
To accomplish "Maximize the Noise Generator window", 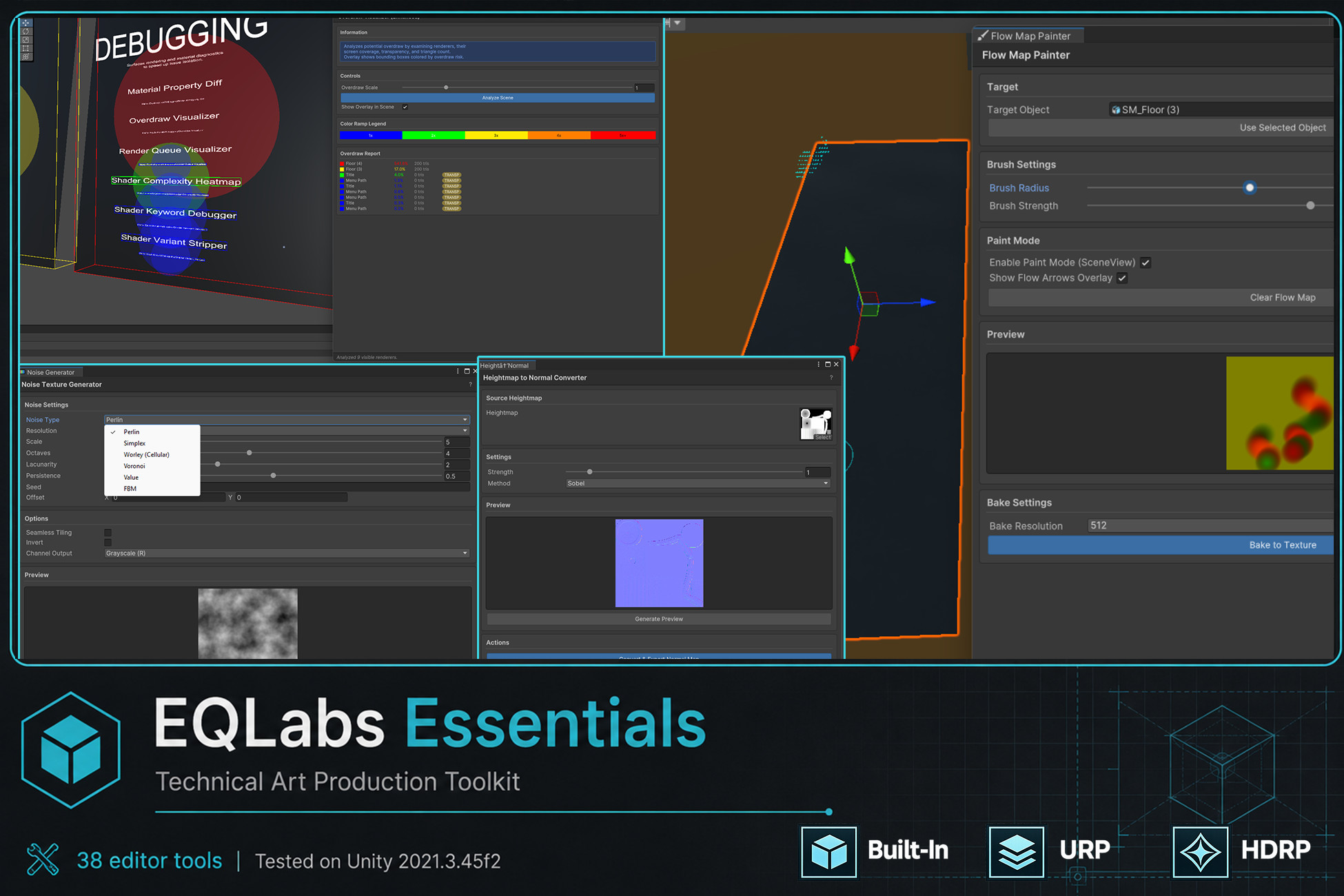I will 467,371.
